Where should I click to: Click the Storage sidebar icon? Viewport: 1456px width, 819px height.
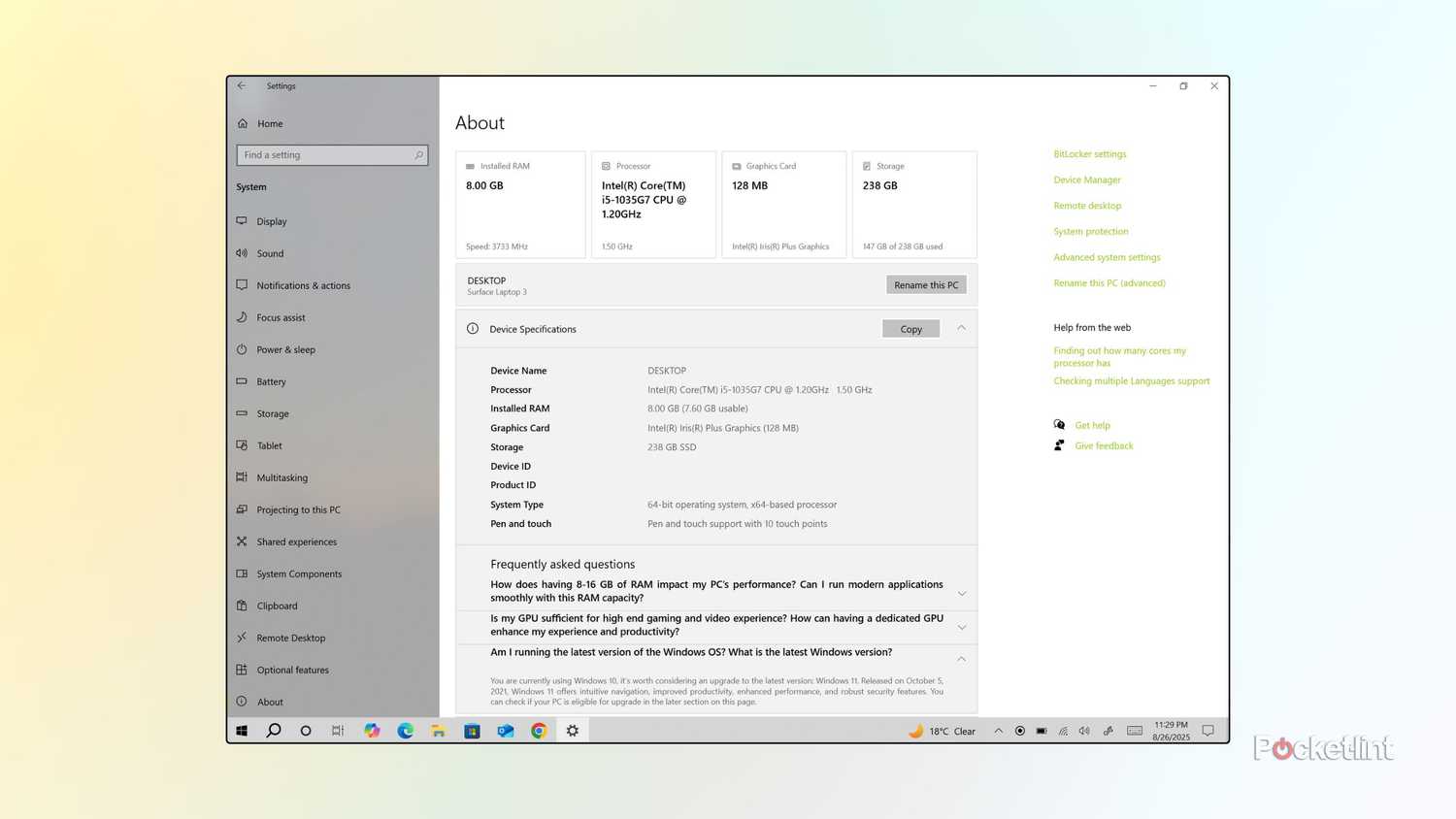coord(242,413)
